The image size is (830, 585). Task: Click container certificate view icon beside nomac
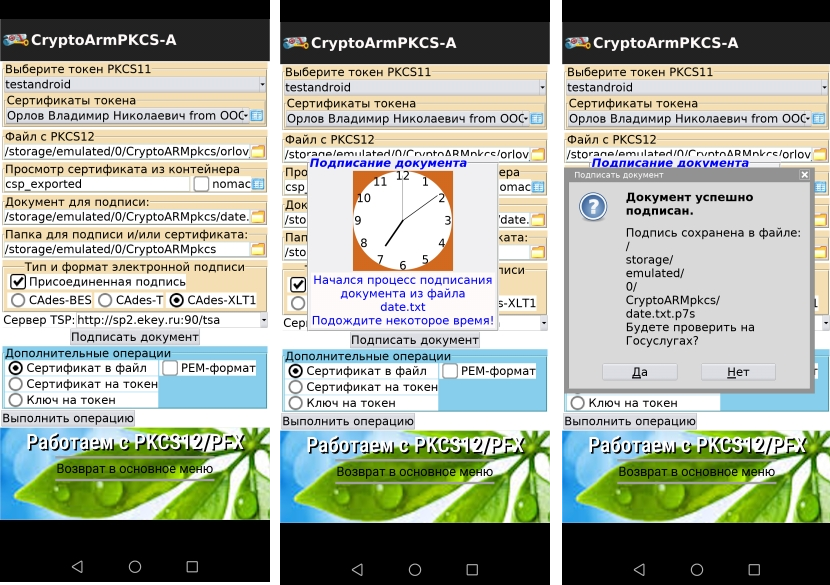[x=258, y=184]
